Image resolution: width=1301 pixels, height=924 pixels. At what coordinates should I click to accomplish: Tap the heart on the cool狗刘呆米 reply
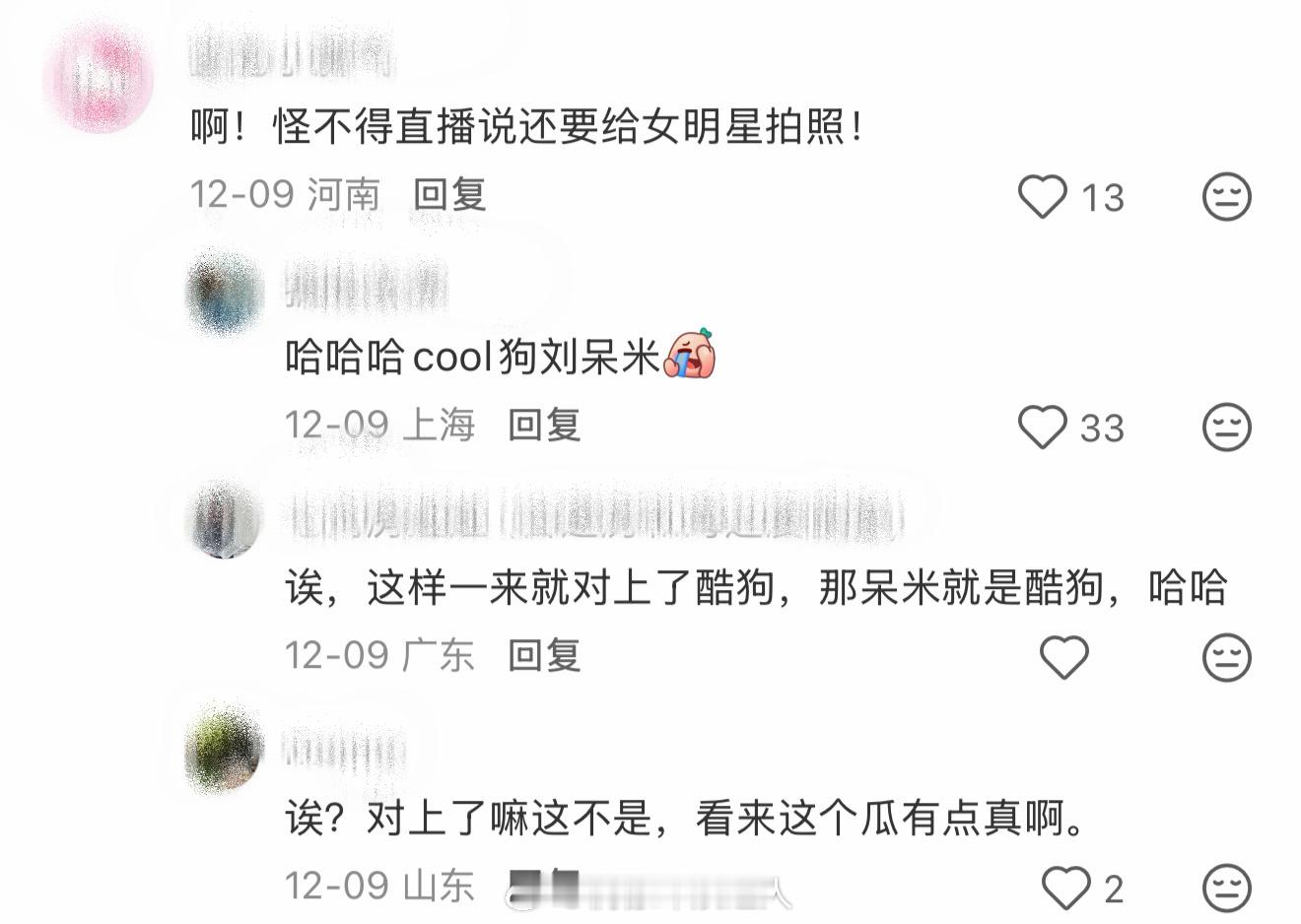click(1043, 427)
